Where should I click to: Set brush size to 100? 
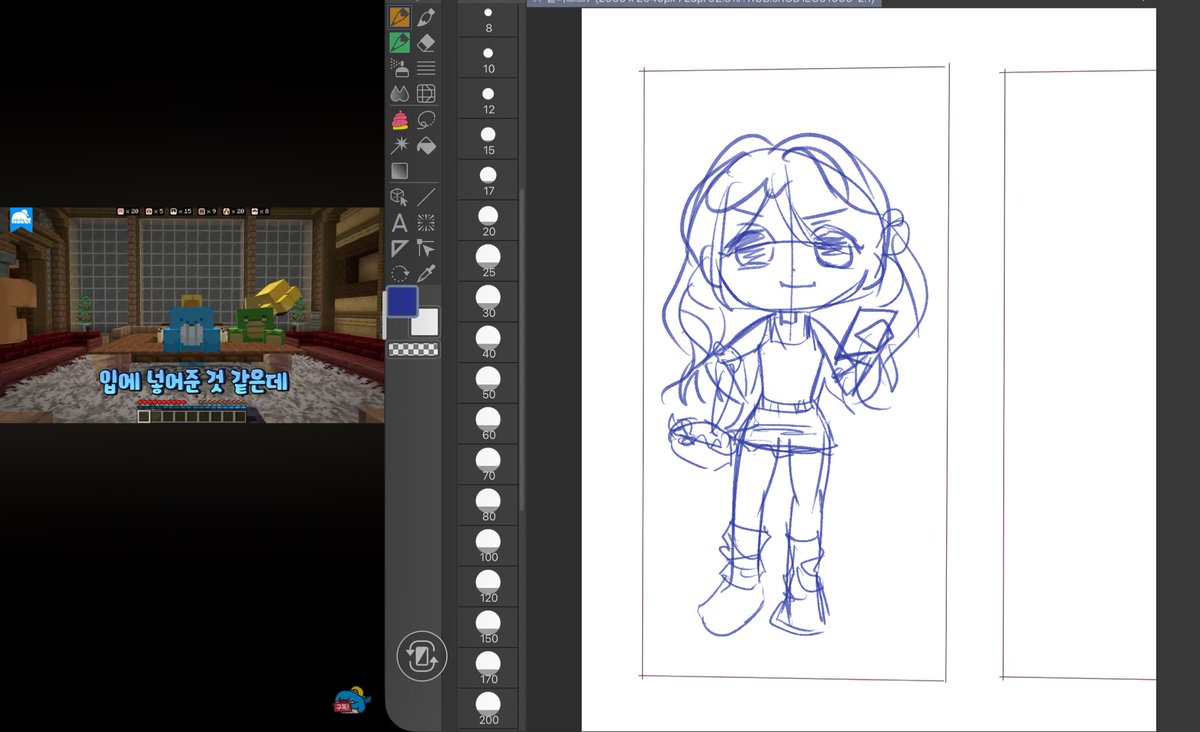click(488, 546)
